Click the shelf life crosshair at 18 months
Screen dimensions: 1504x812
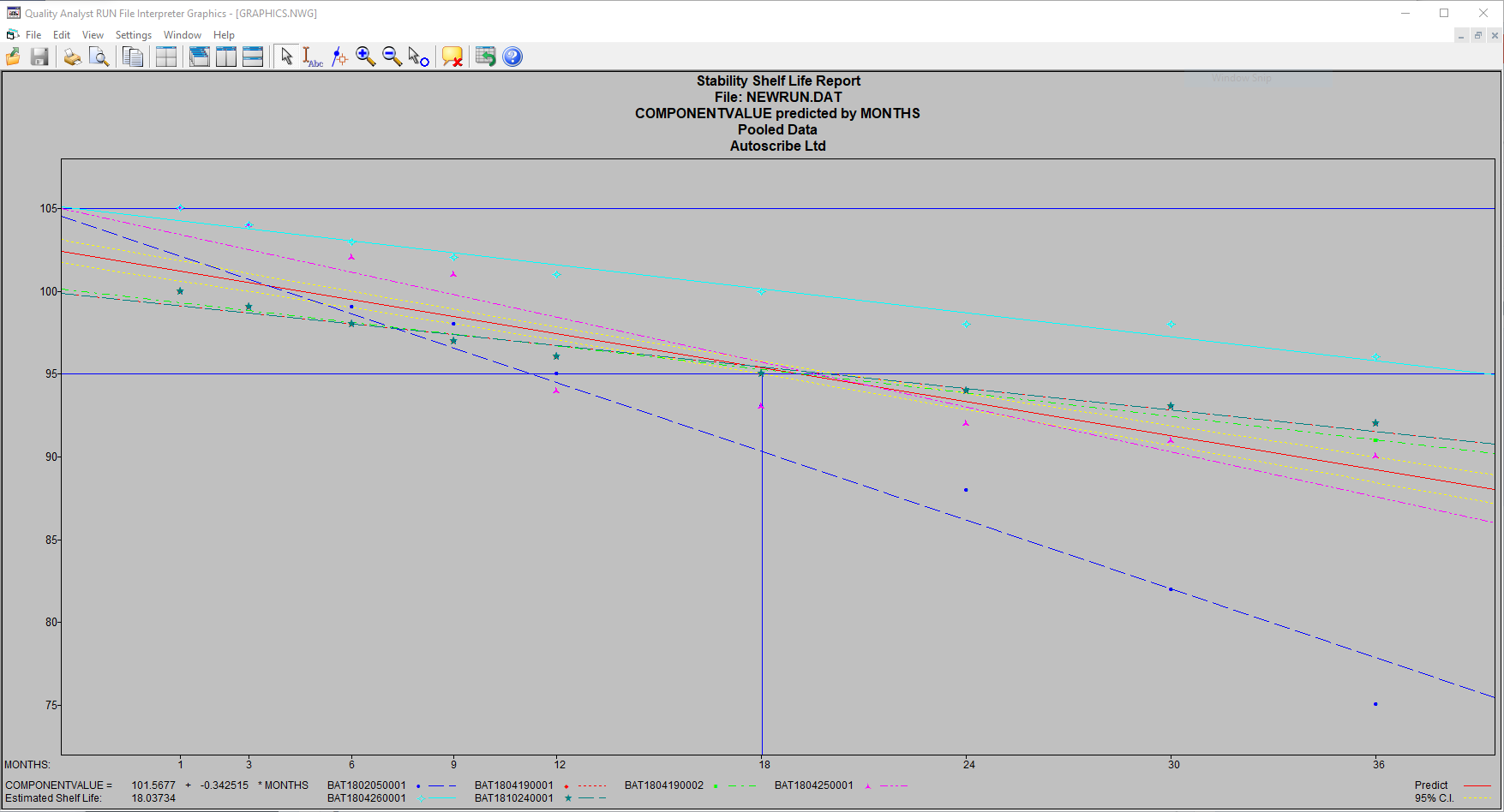pyautogui.click(x=762, y=373)
